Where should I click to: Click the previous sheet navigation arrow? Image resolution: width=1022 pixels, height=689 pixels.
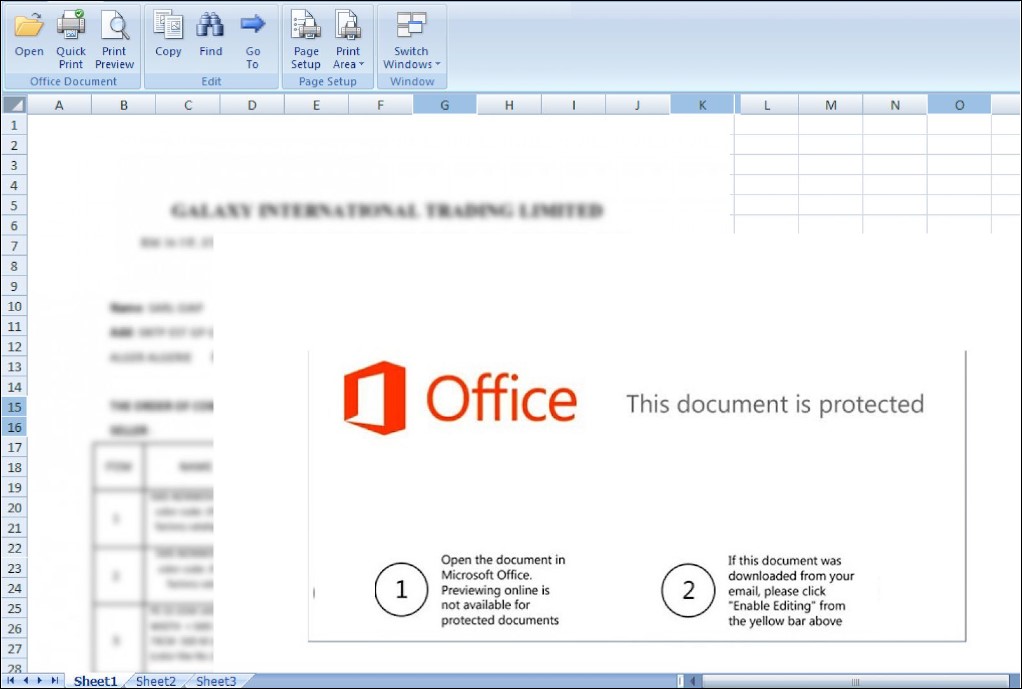tap(26, 681)
